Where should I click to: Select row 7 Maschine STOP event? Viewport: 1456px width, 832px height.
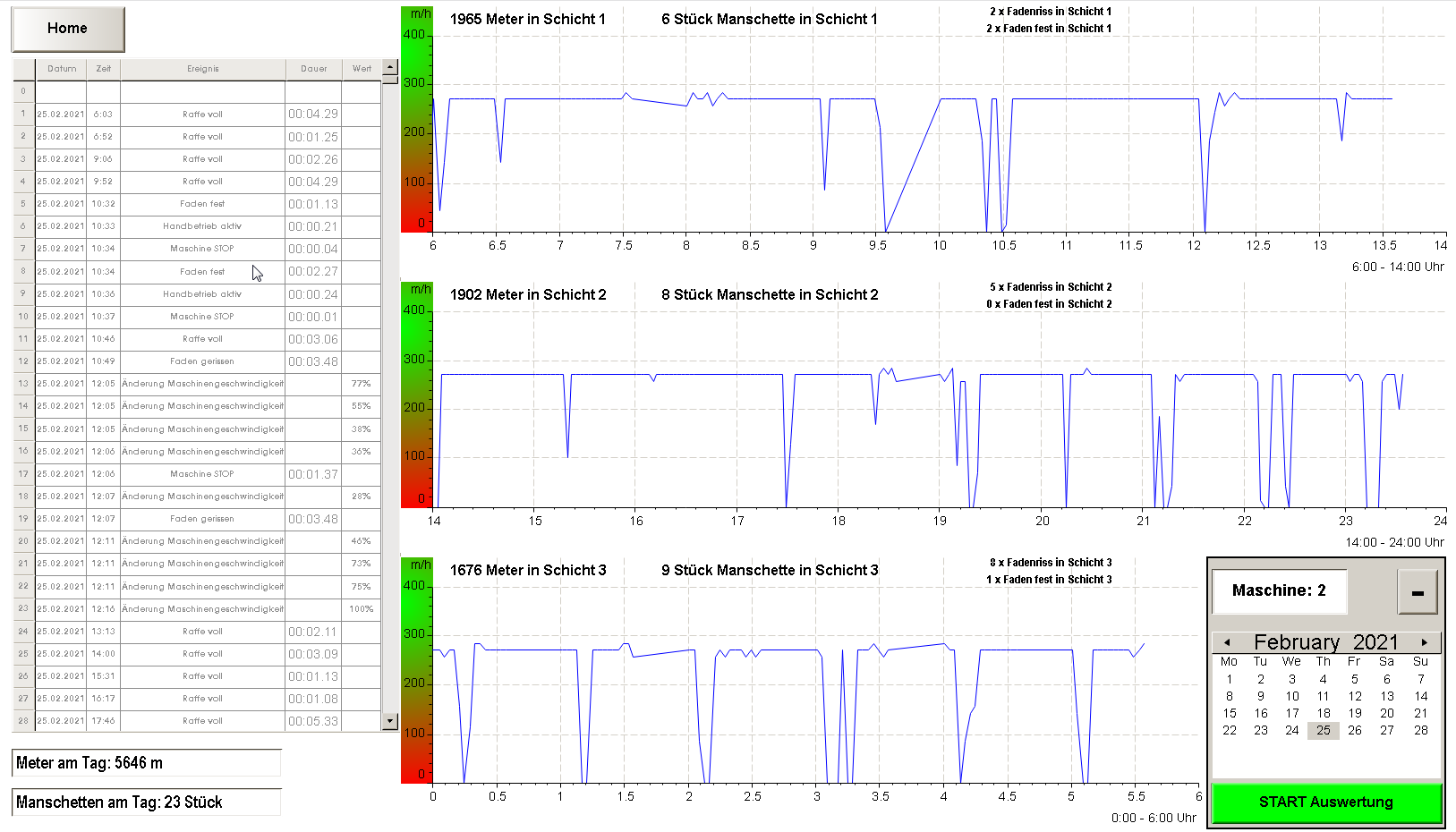coord(202,249)
